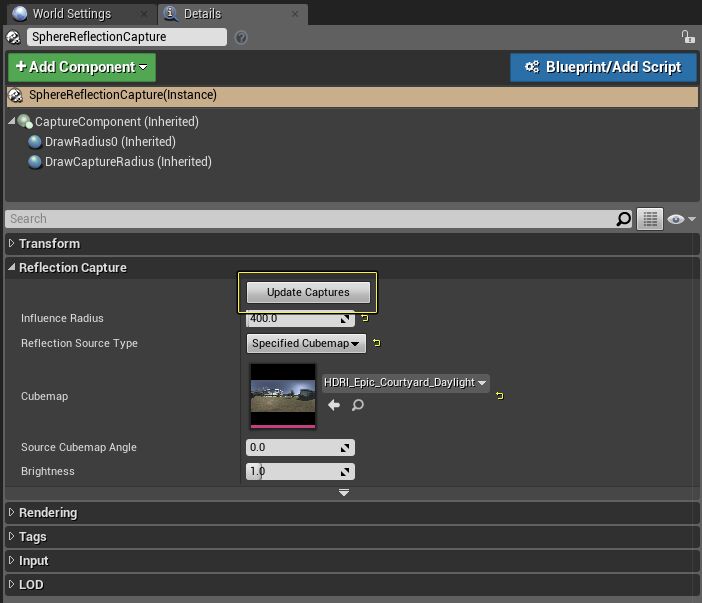Switch to the World Settings tab
This screenshot has width=702, height=603.
click(x=70, y=14)
